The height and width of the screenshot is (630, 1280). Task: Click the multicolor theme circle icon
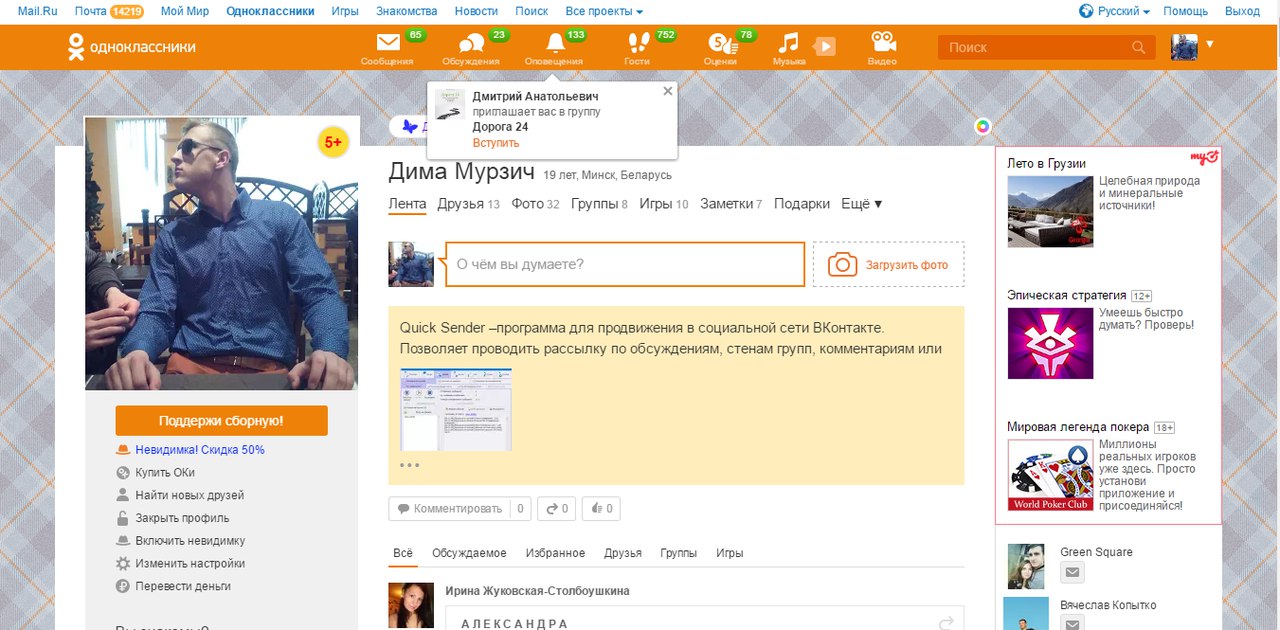[983, 126]
